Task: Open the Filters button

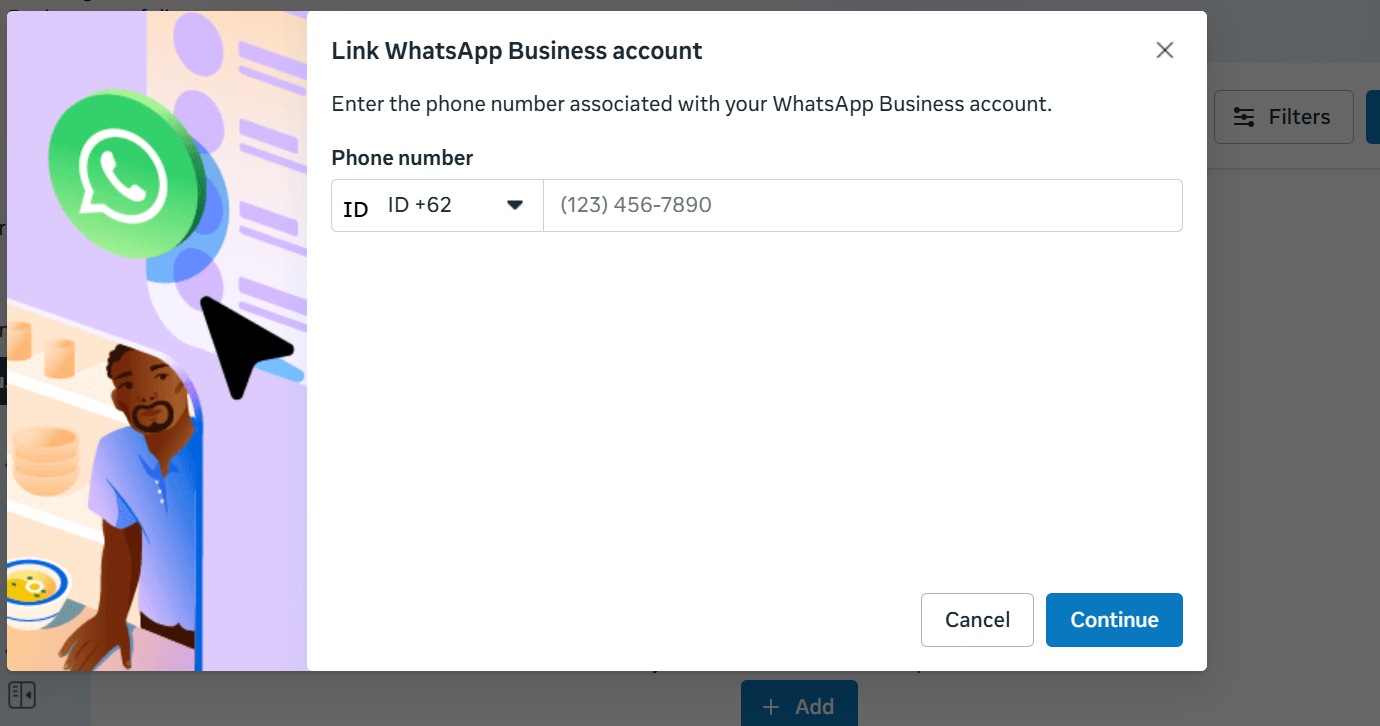Action: pyautogui.click(x=1283, y=117)
